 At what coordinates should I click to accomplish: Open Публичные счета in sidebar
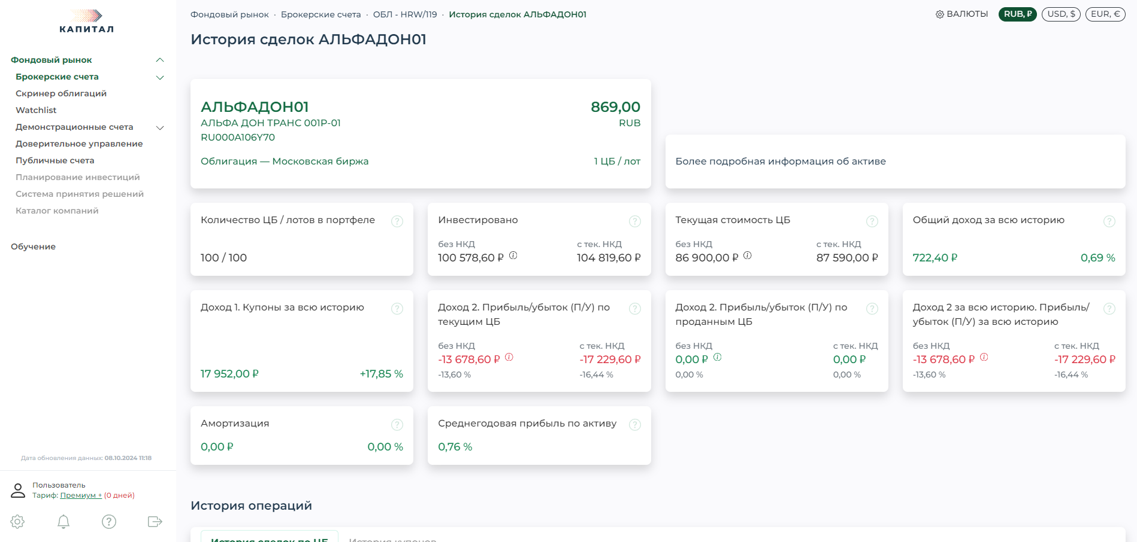[55, 160]
